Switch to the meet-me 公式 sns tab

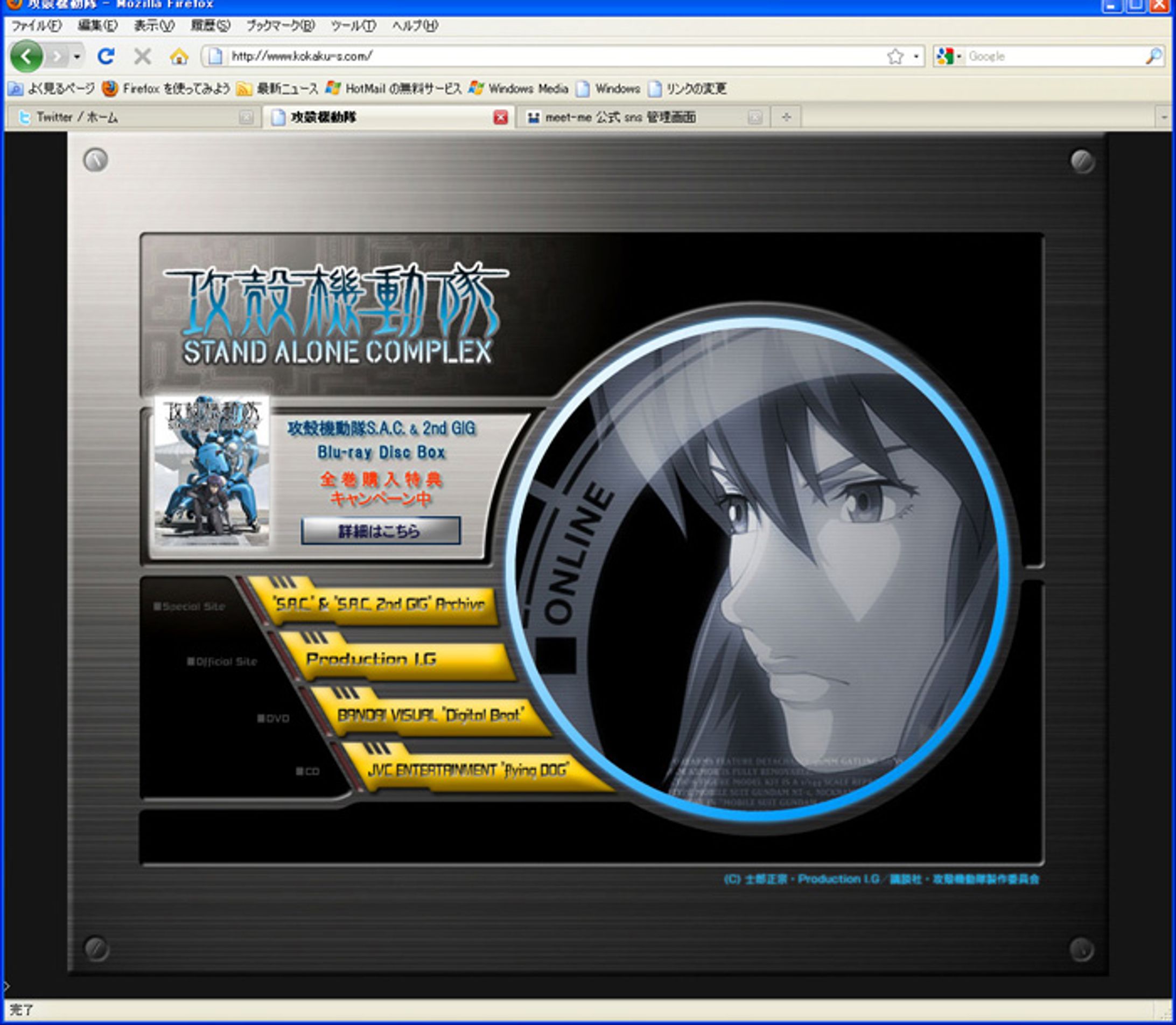620,117
